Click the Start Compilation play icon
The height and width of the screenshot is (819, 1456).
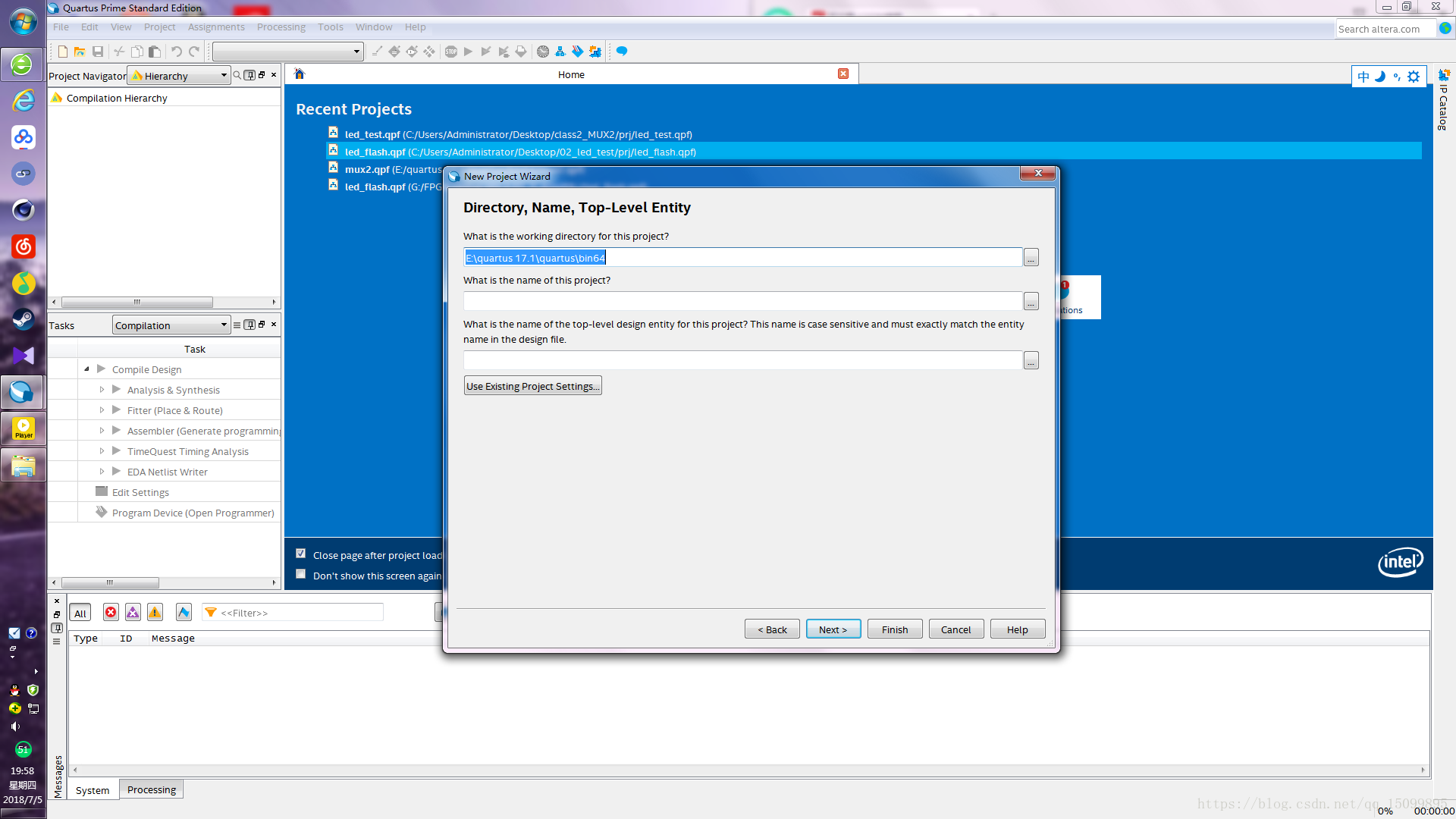[469, 52]
